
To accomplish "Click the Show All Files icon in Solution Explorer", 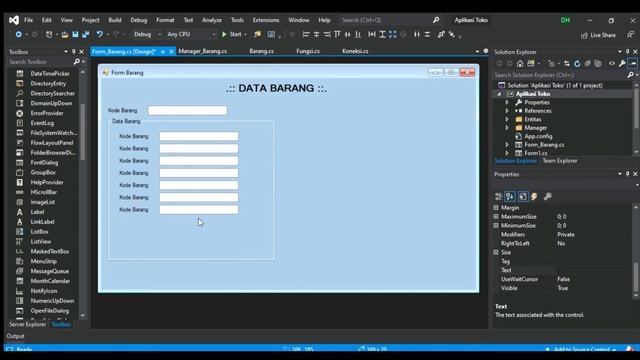I will point(598,64).
